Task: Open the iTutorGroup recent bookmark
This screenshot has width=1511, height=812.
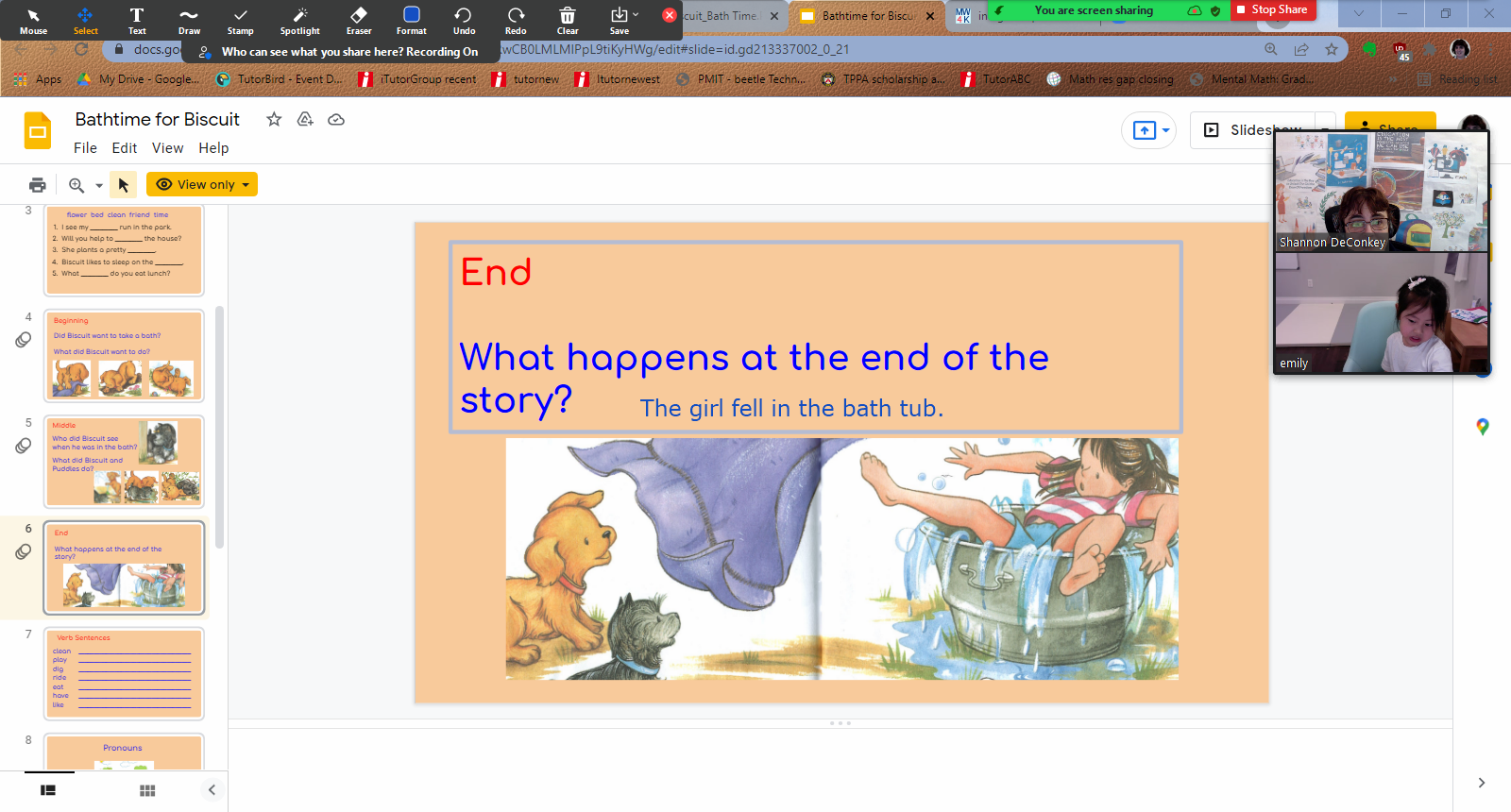Action: (x=418, y=79)
